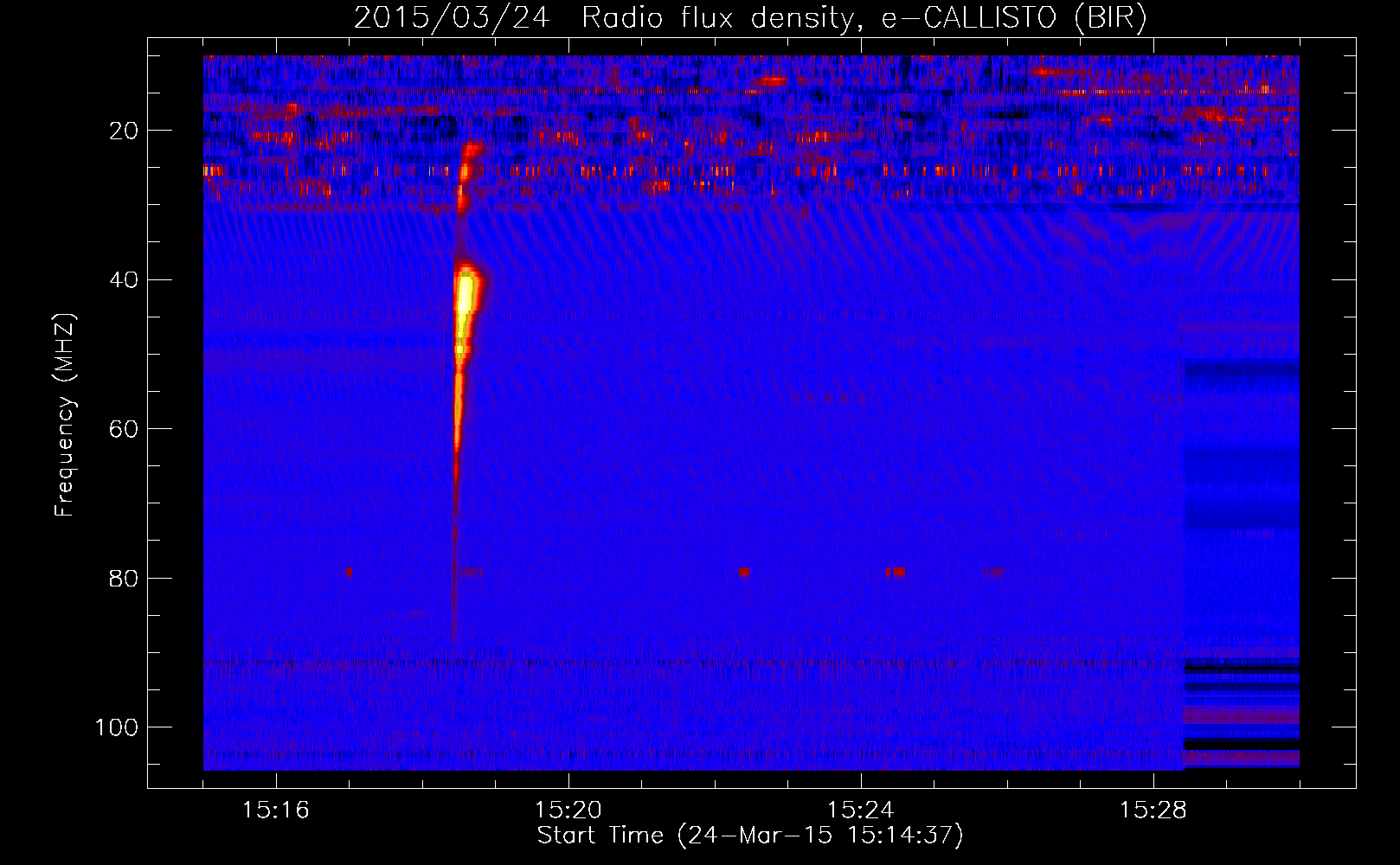Click the 'Start Time (24-Mar-15 15:14:37)' label

tap(750, 836)
